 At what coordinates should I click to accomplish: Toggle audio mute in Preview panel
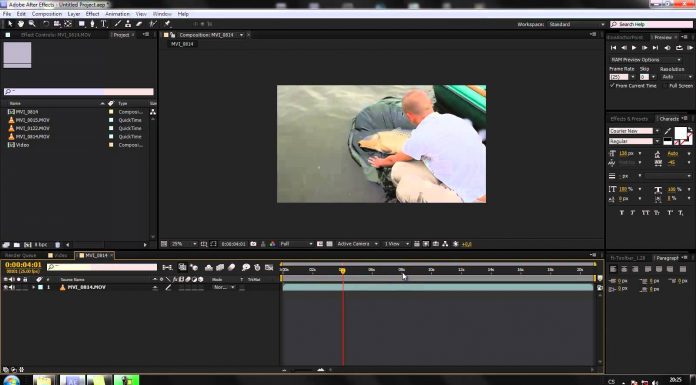[x=668, y=48]
